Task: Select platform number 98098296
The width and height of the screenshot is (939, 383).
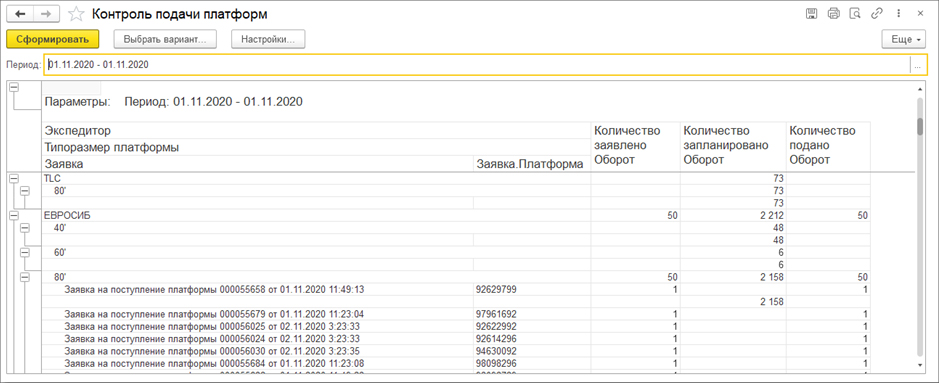Action: (x=496, y=364)
